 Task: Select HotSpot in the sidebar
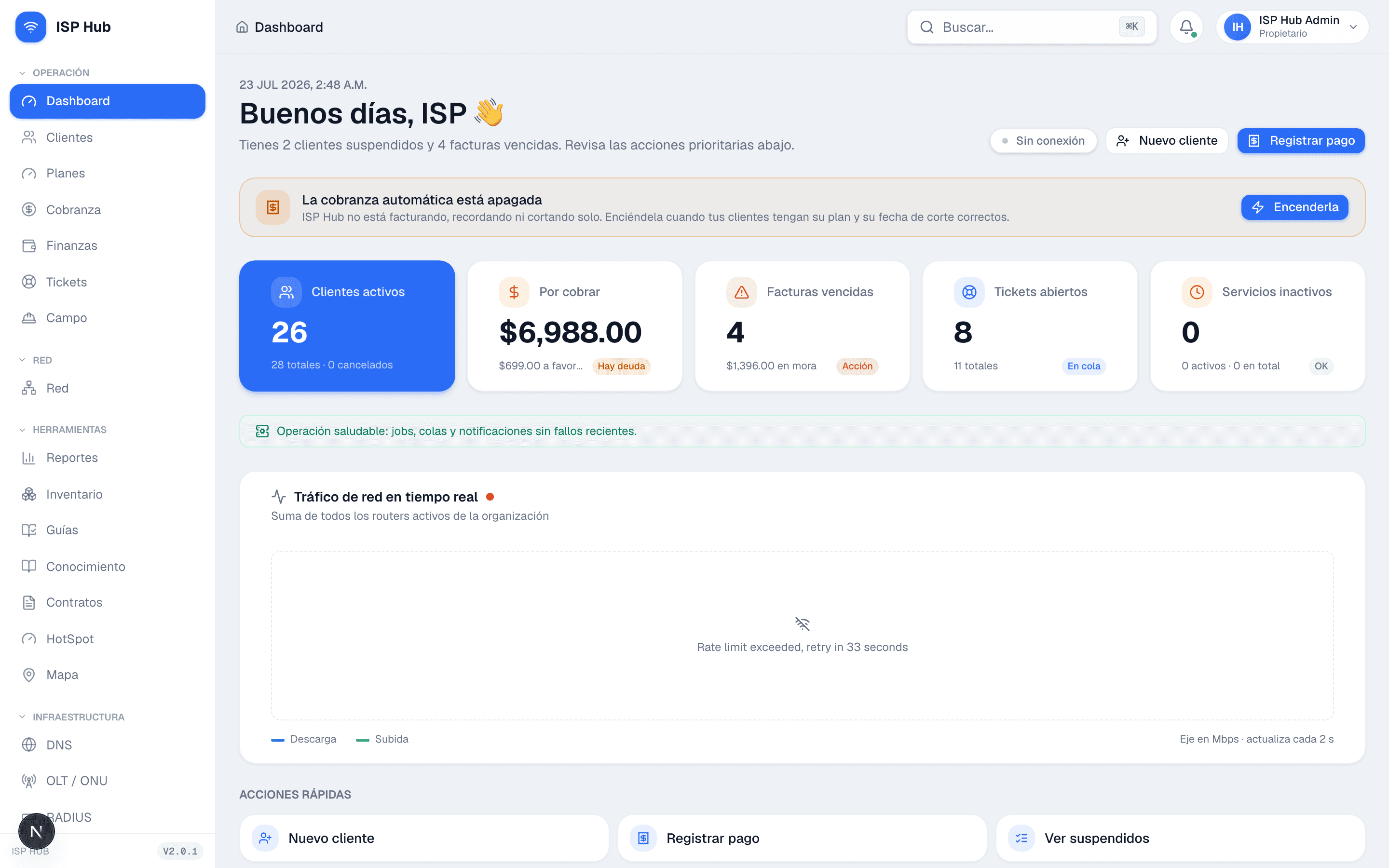pyautogui.click(x=108, y=639)
